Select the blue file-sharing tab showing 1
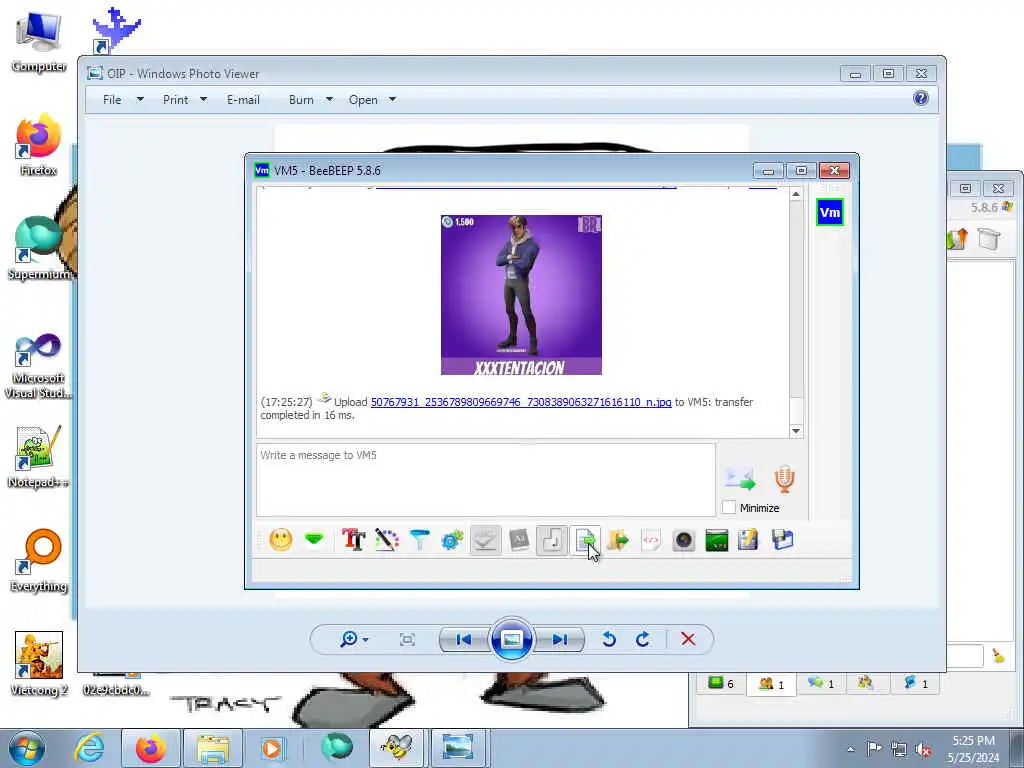This screenshot has height=768, width=1024. point(915,684)
